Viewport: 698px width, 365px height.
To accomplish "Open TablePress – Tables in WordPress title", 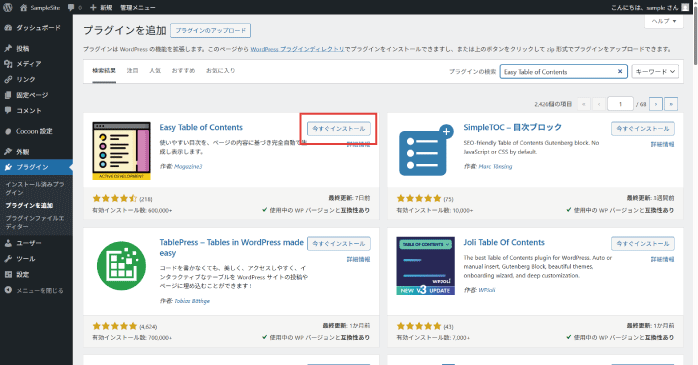I will click(x=231, y=247).
